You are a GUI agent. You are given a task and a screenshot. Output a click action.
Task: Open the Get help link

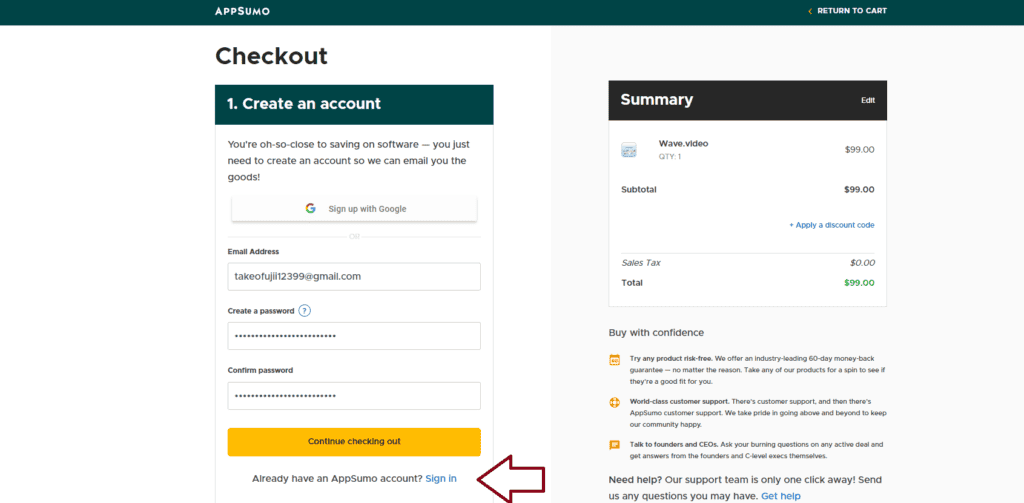[780, 496]
